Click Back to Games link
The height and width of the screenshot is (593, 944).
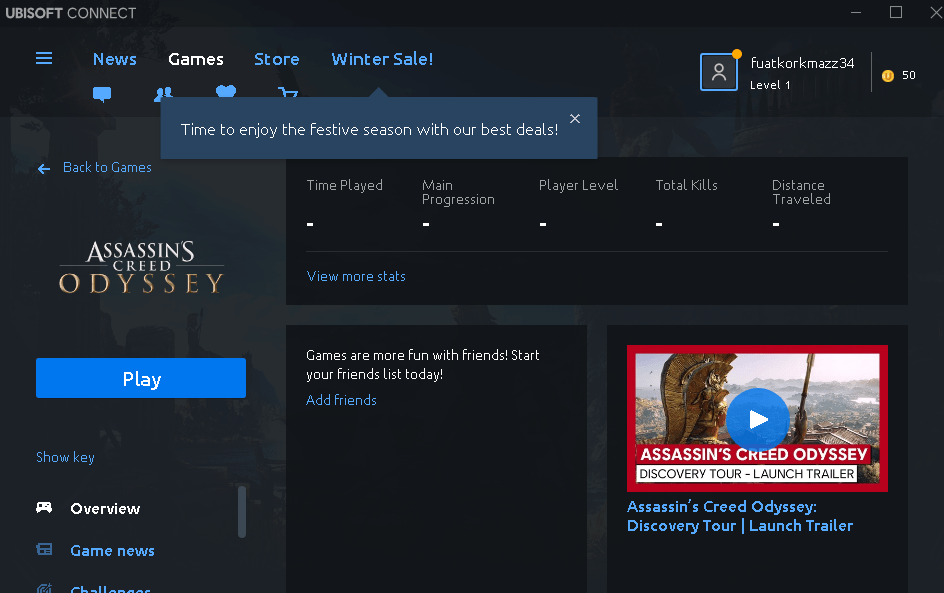tap(107, 167)
